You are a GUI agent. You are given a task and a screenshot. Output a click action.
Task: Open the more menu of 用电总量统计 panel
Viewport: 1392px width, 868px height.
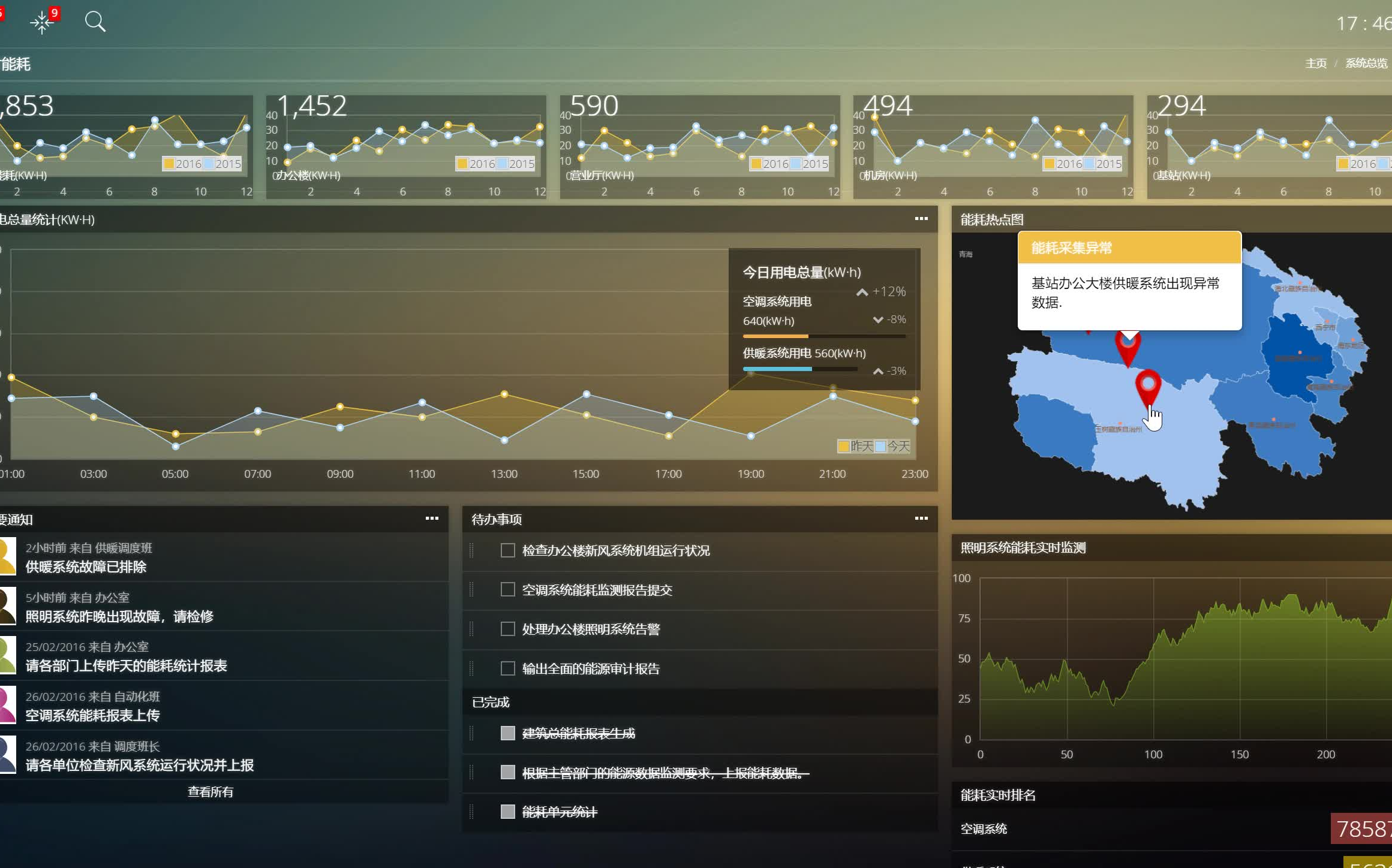pos(921,219)
